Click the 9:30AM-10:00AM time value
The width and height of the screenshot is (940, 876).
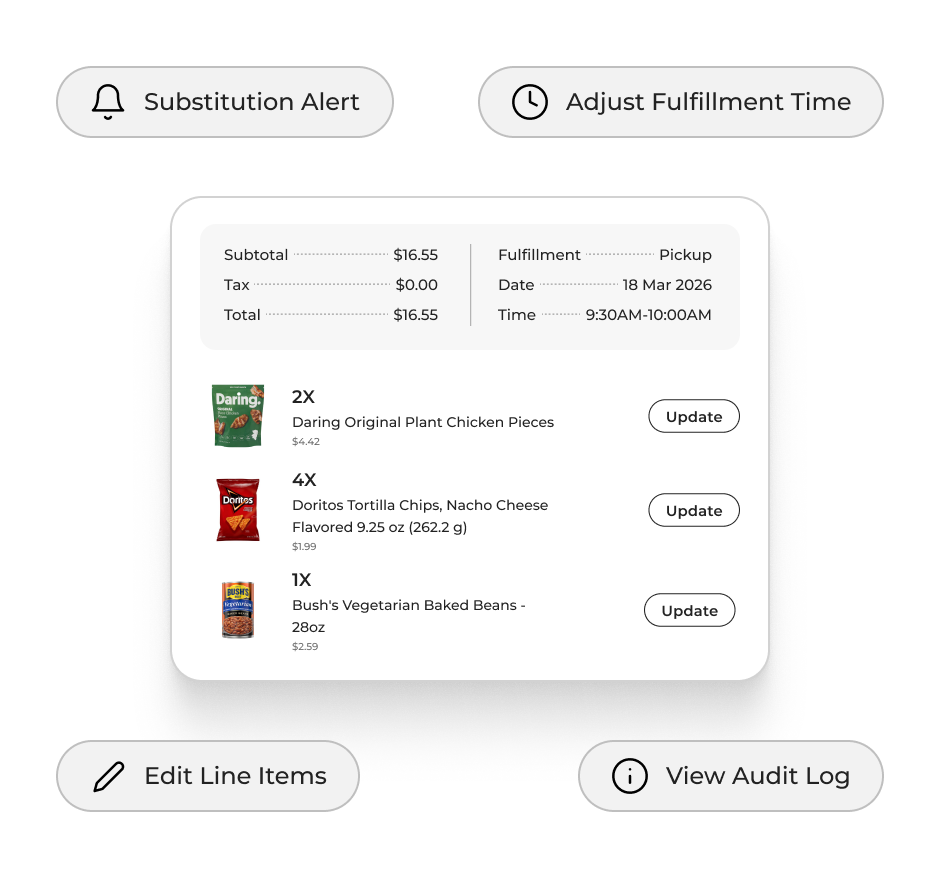point(649,315)
